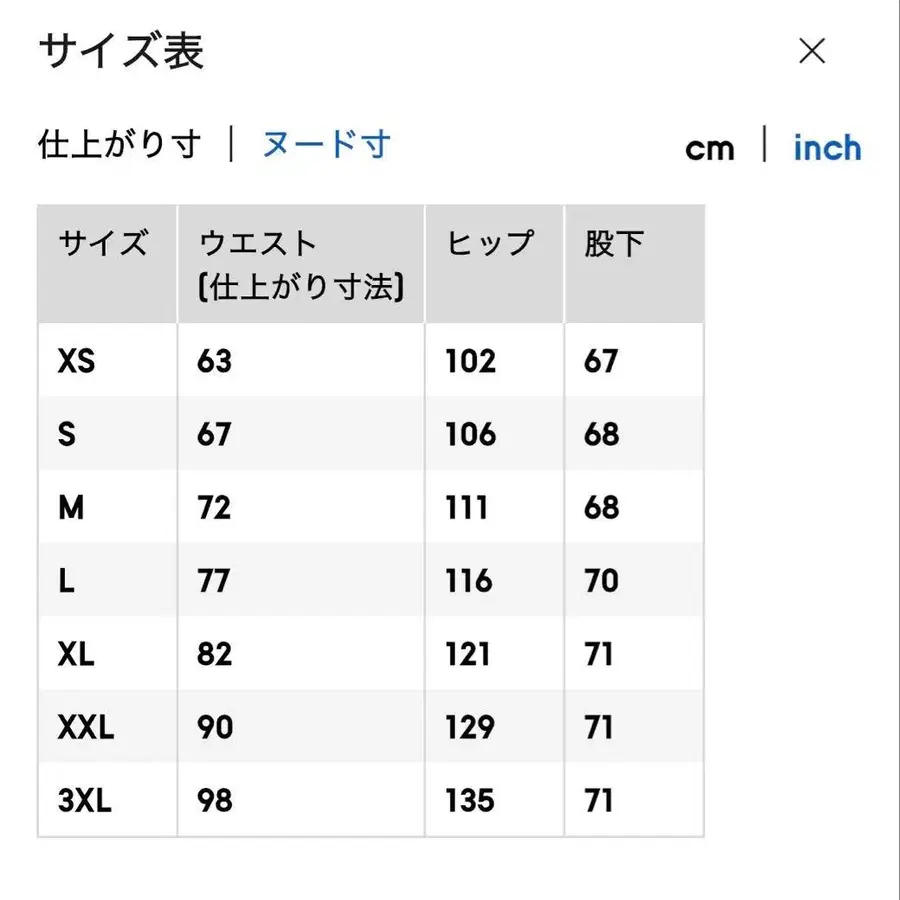
Task: Click the waist value 72 for size M
Action: click(217, 507)
